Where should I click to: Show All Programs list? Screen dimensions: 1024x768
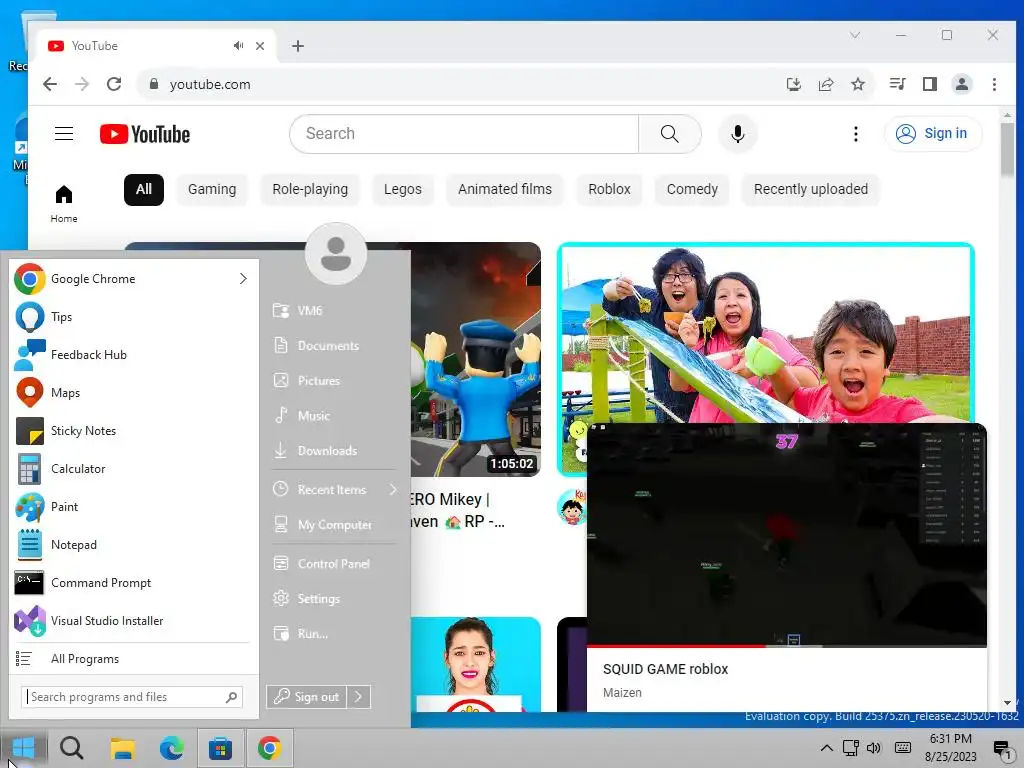[x=132, y=659]
